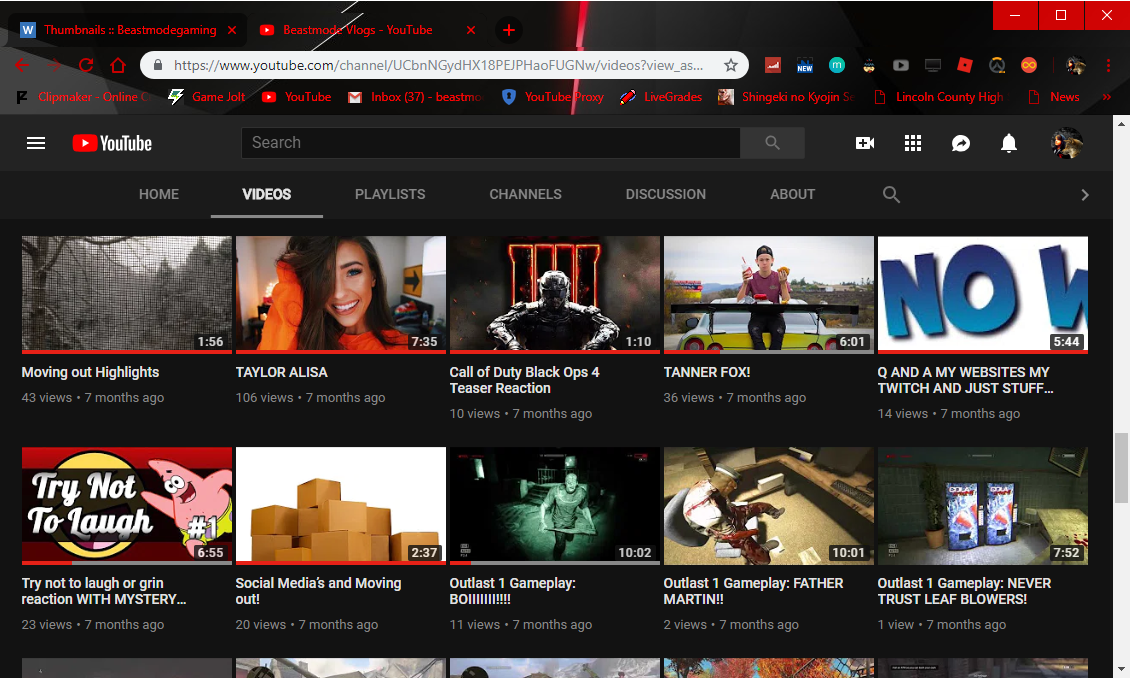
Task: Click the red chart extension icon
Action: coord(773,66)
